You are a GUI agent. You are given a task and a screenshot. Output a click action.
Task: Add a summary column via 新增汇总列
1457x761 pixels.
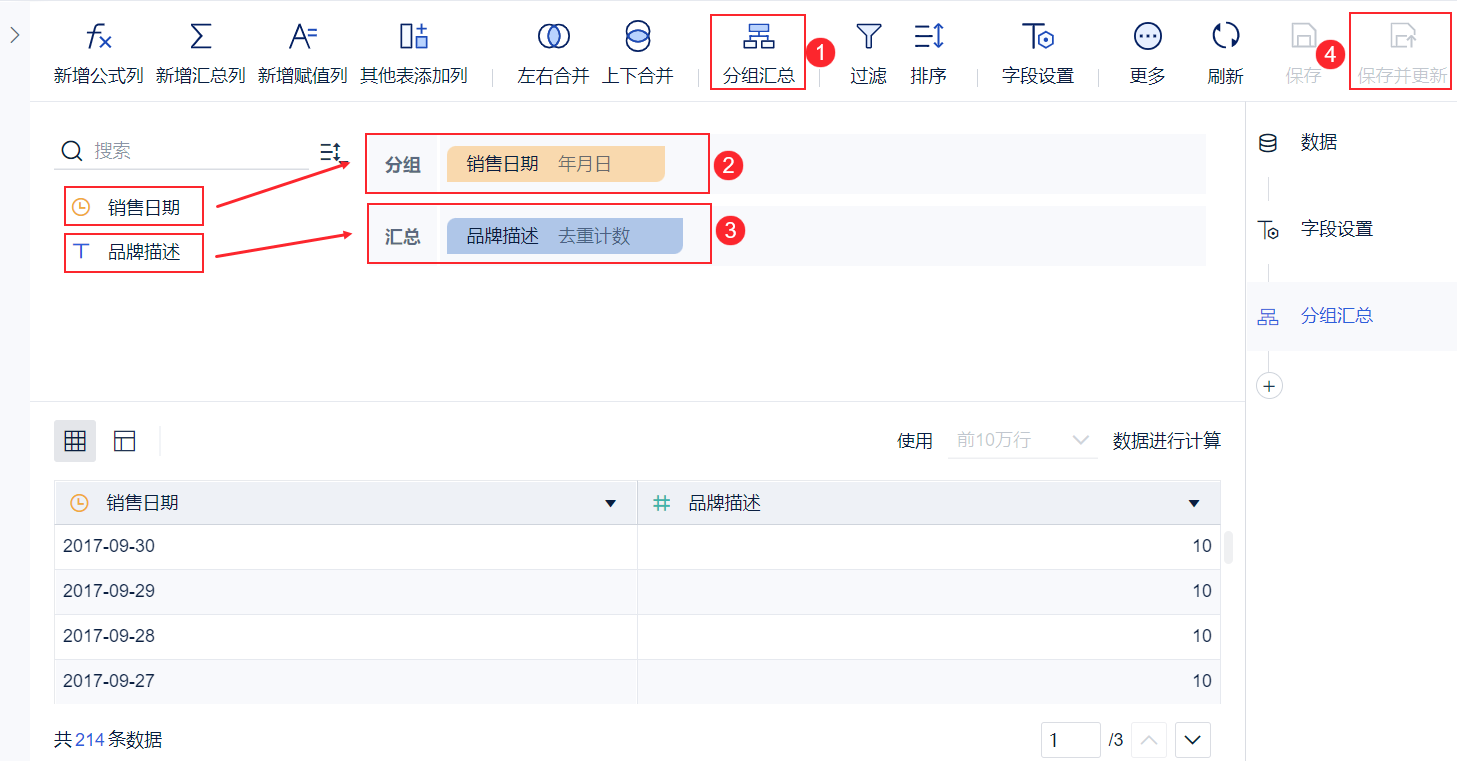(200, 53)
